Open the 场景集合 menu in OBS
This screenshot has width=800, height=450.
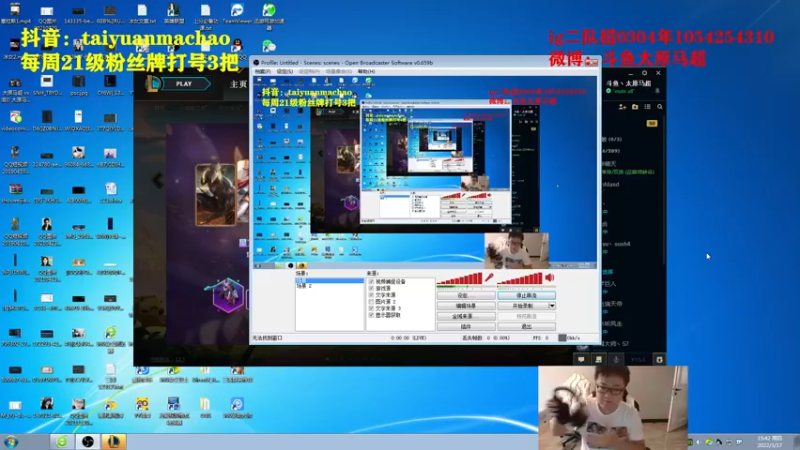pos(338,71)
